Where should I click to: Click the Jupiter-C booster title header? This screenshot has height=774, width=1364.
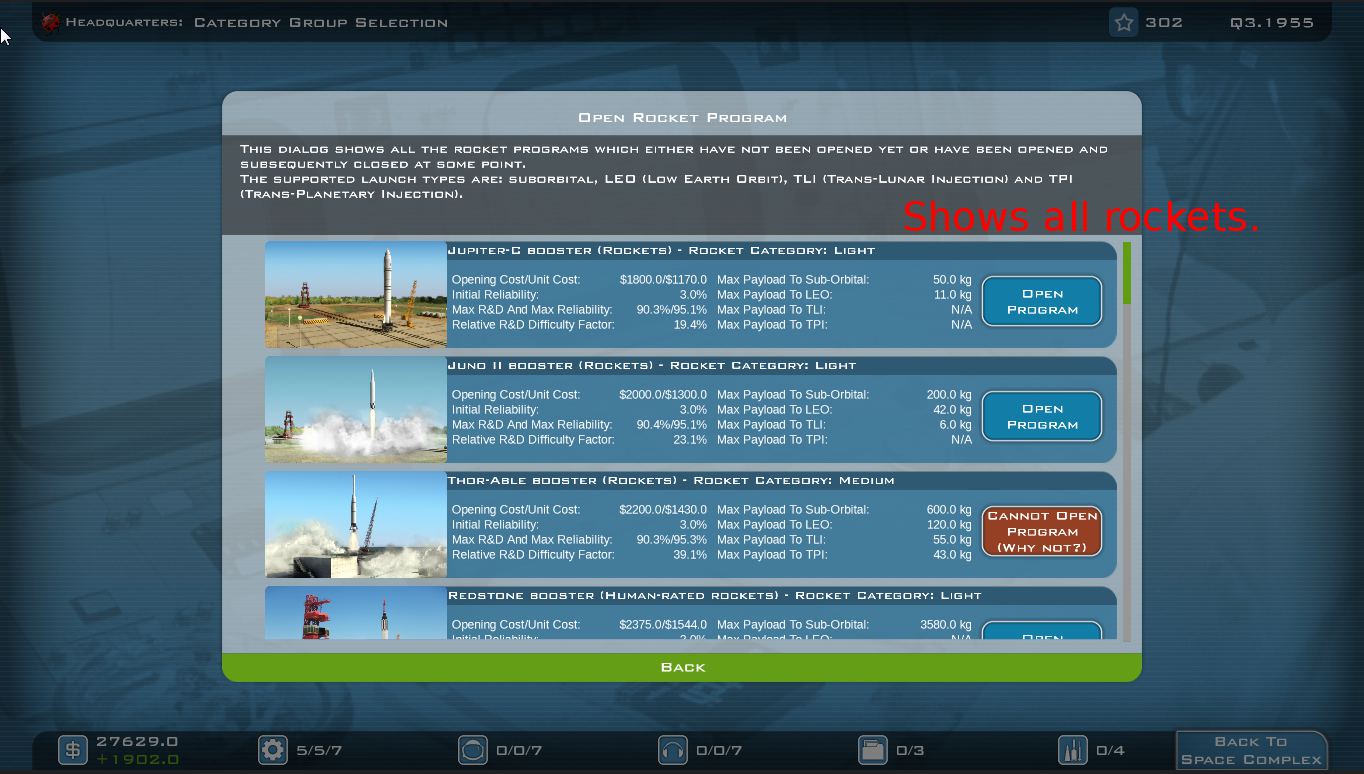coord(661,250)
